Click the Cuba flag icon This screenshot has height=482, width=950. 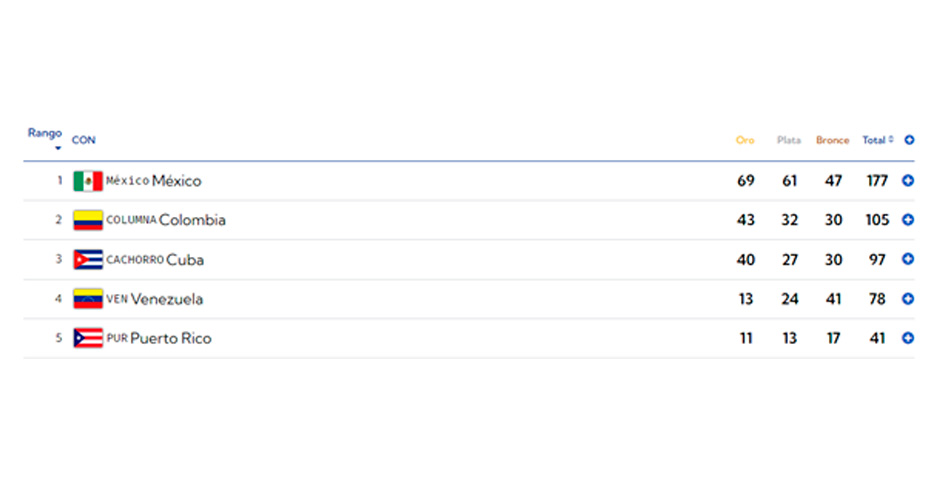pyautogui.click(x=88, y=260)
